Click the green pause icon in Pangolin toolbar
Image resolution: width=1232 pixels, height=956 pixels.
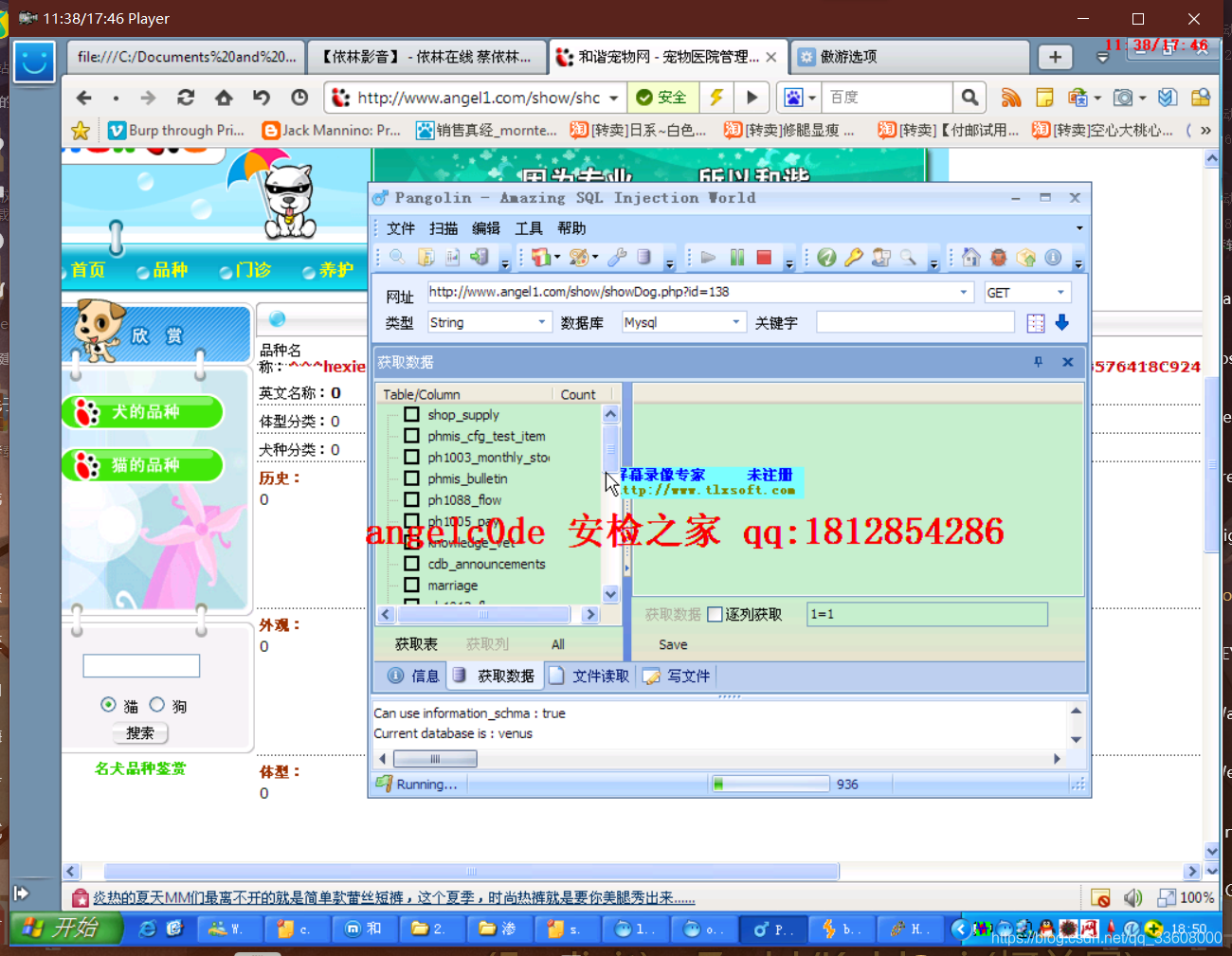(x=737, y=257)
